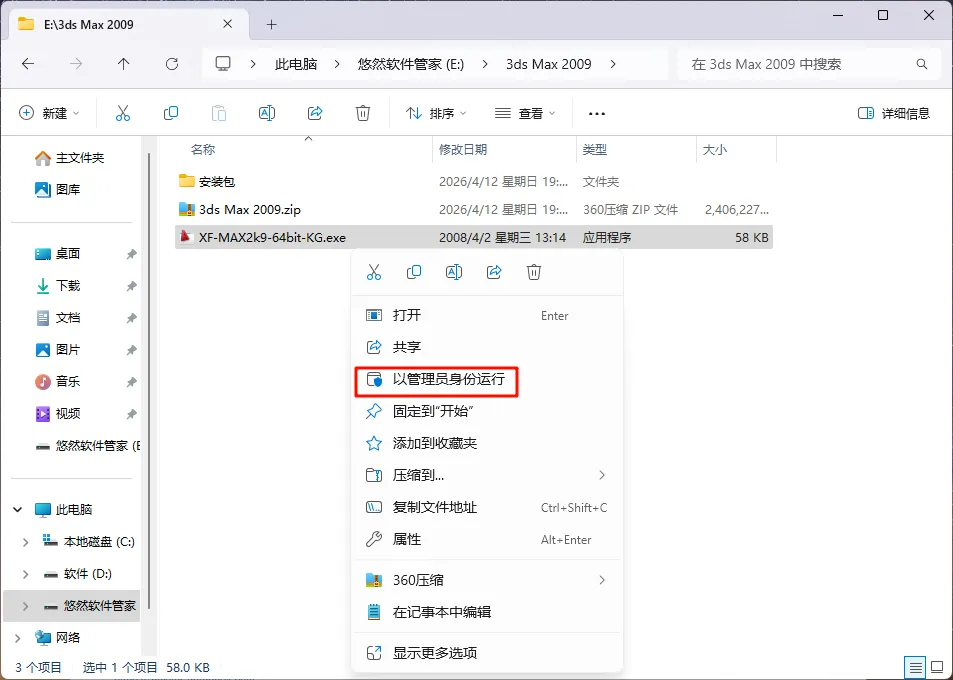Open the 排序 sort dropdown
This screenshot has width=953, height=680.
pyautogui.click(x=436, y=113)
